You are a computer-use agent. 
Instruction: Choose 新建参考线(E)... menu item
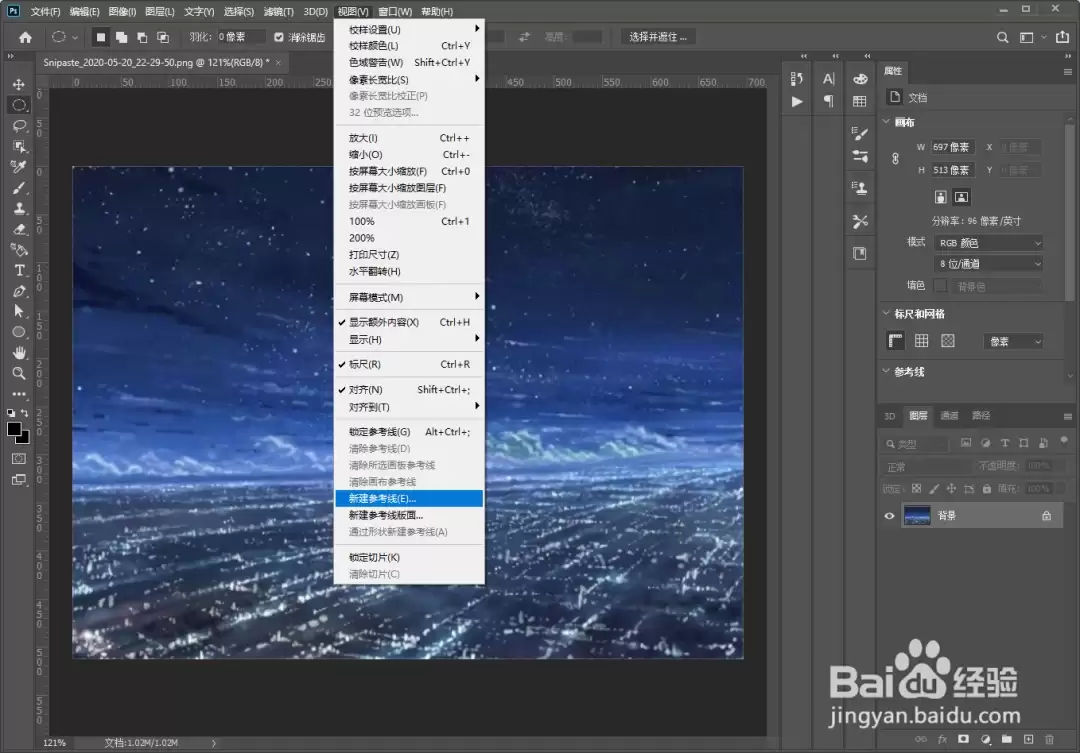409,498
